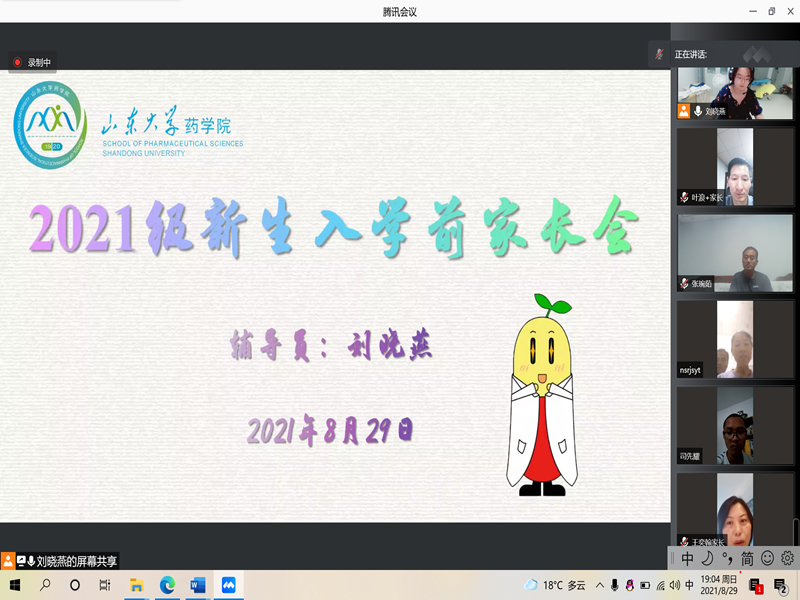Click the participant list vertical scrollbar
The image size is (800, 600).
796,530
